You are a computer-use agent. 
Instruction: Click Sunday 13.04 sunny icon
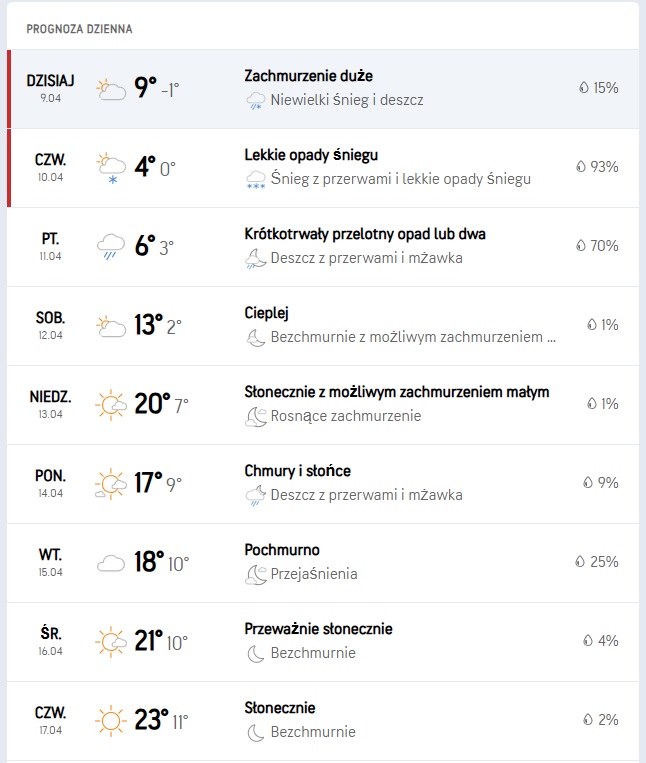(x=110, y=404)
